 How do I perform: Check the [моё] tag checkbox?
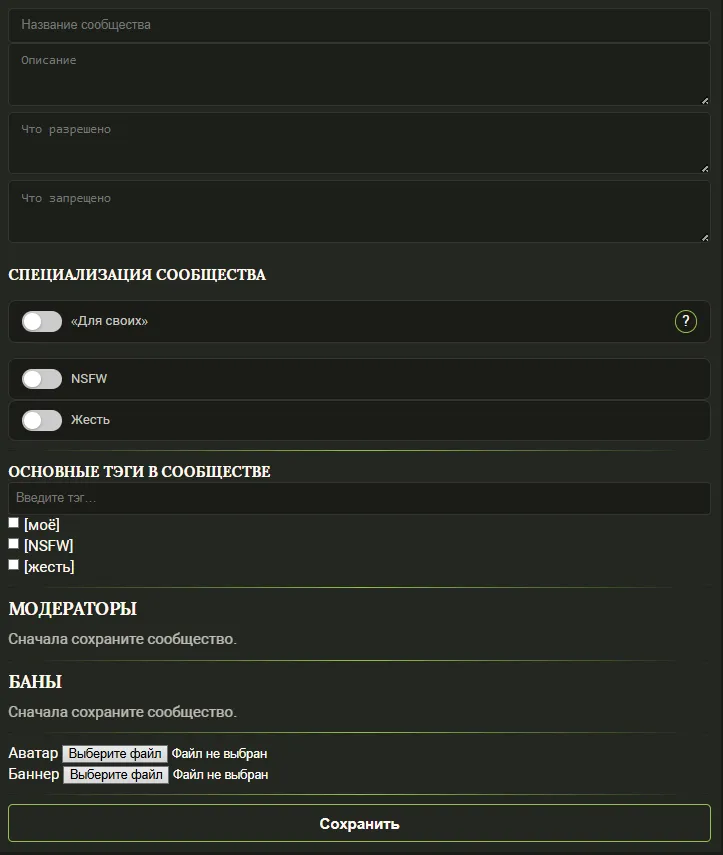click(14, 523)
